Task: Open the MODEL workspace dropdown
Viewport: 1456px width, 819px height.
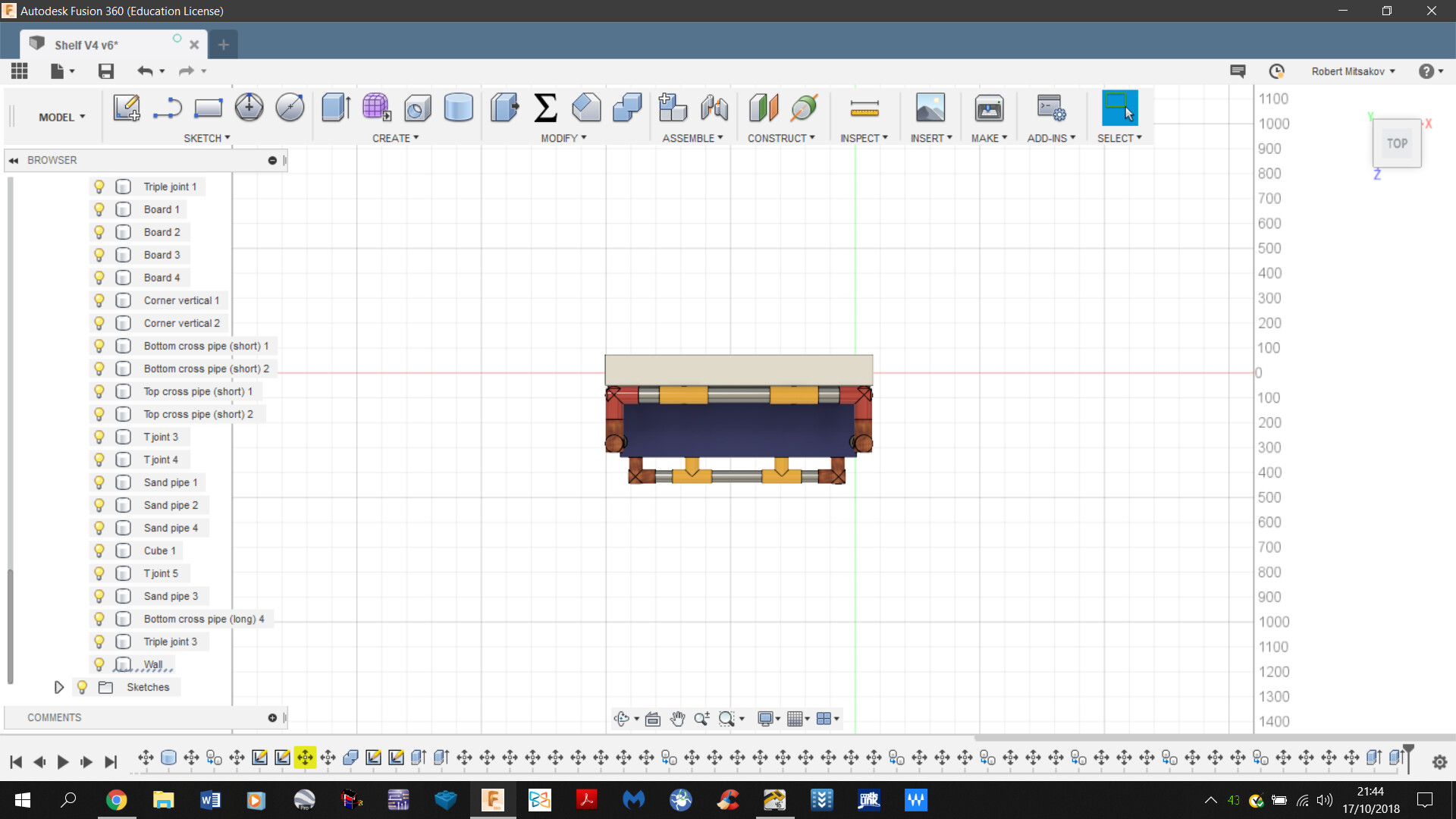Action: click(x=62, y=118)
